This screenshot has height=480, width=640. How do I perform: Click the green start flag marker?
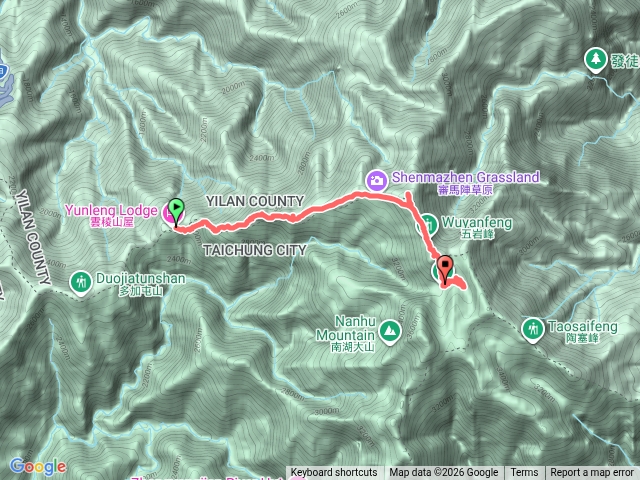click(176, 211)
